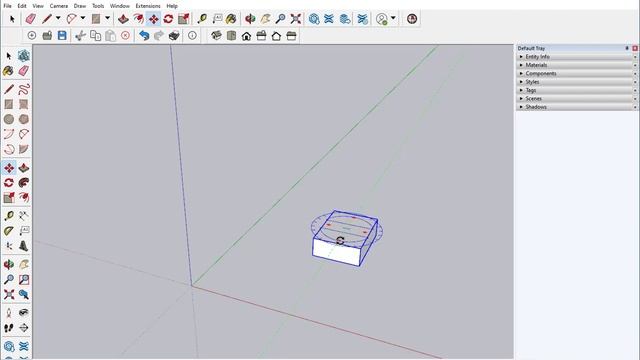Expand the Components panel
640x360 pixels.
pyautogui.click(x=577, y=73)
